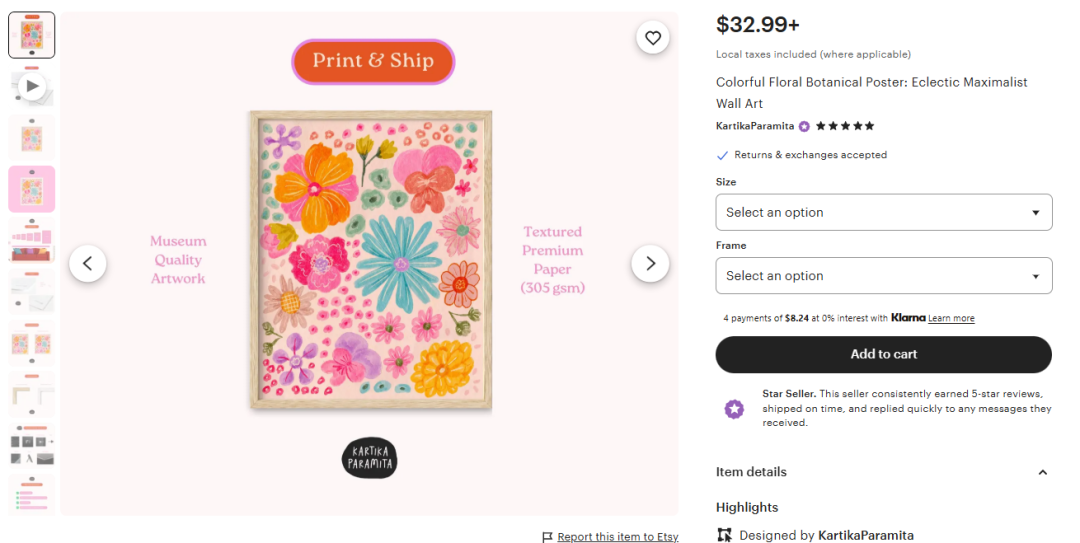Click the Print & Ship orange badge
The height and width of the screenshot is (543, 1080).
coord(373,61)
